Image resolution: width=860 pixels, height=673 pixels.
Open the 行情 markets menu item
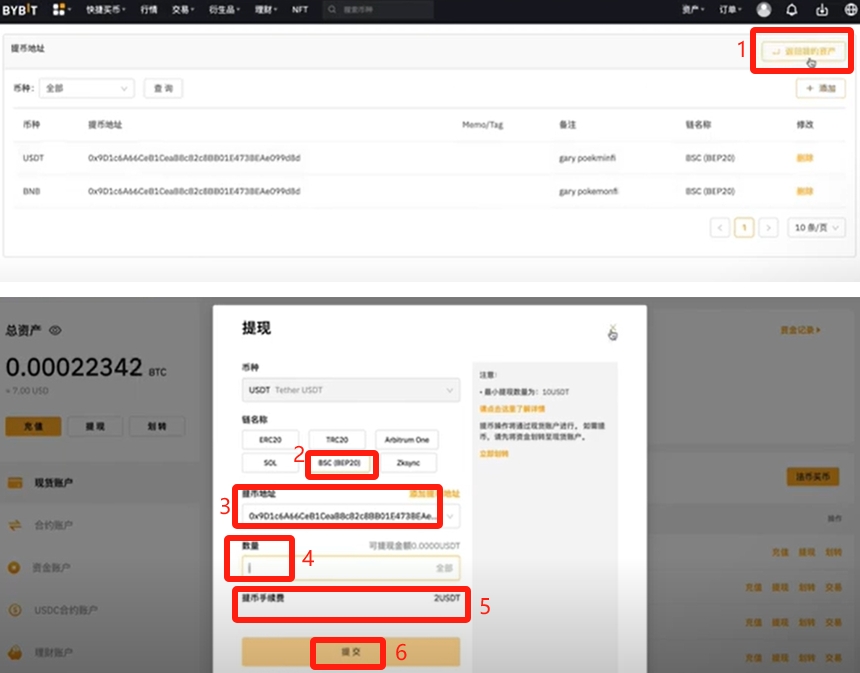point(149,9)
